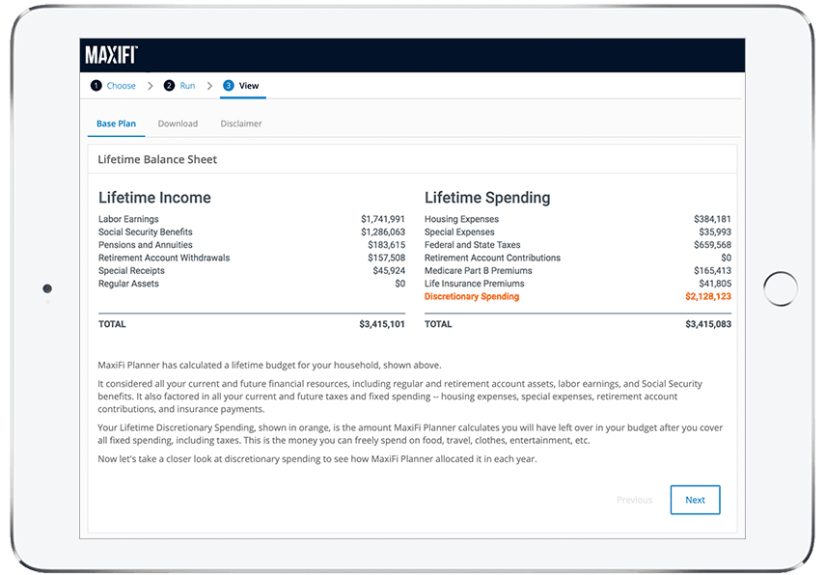Viewport: 825px width, 575px height.
Task: Click the $35,993 value
Action: point(715,232)
